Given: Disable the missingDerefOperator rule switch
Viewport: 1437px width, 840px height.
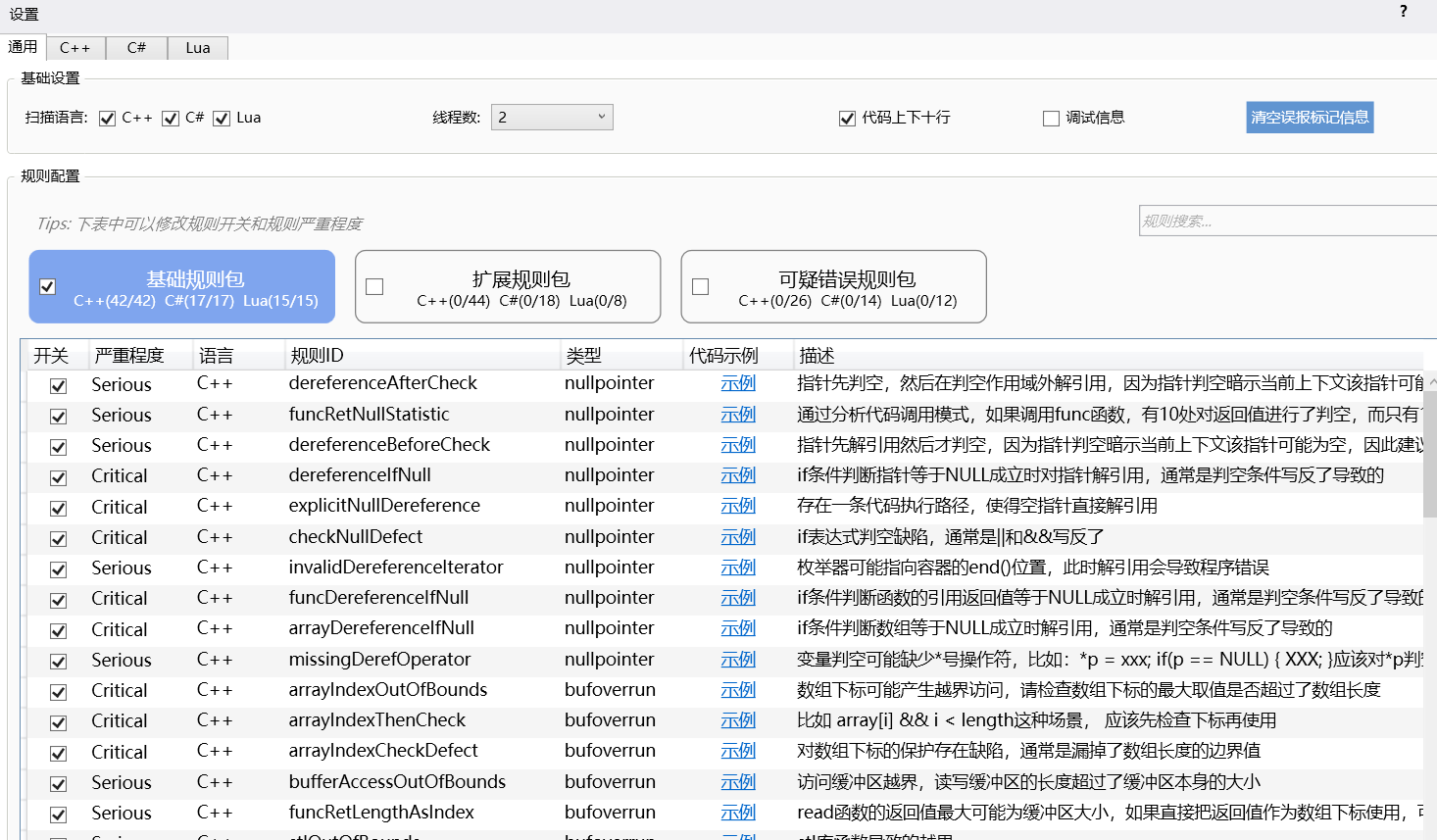Looking at the screenshot, I should tap(58, 661).
